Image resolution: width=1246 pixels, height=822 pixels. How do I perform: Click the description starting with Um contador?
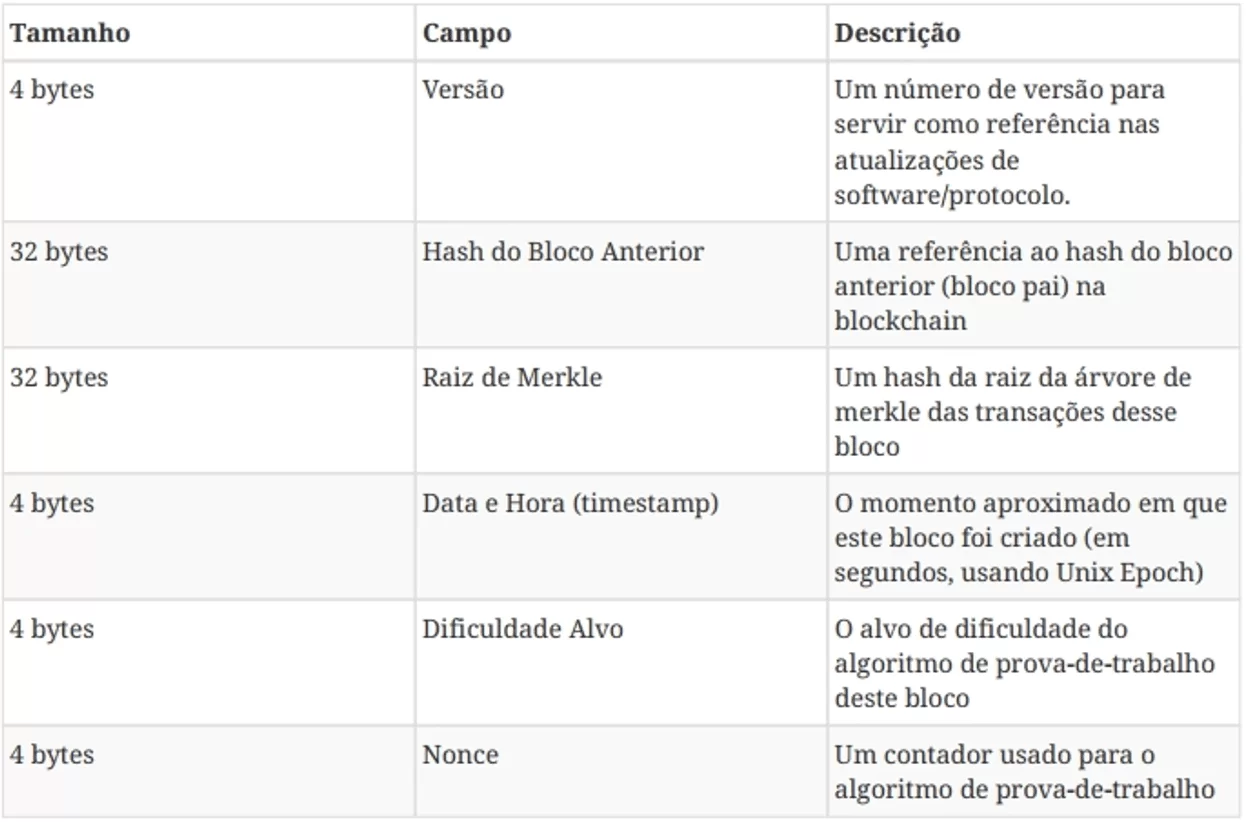click(1025, 772)
